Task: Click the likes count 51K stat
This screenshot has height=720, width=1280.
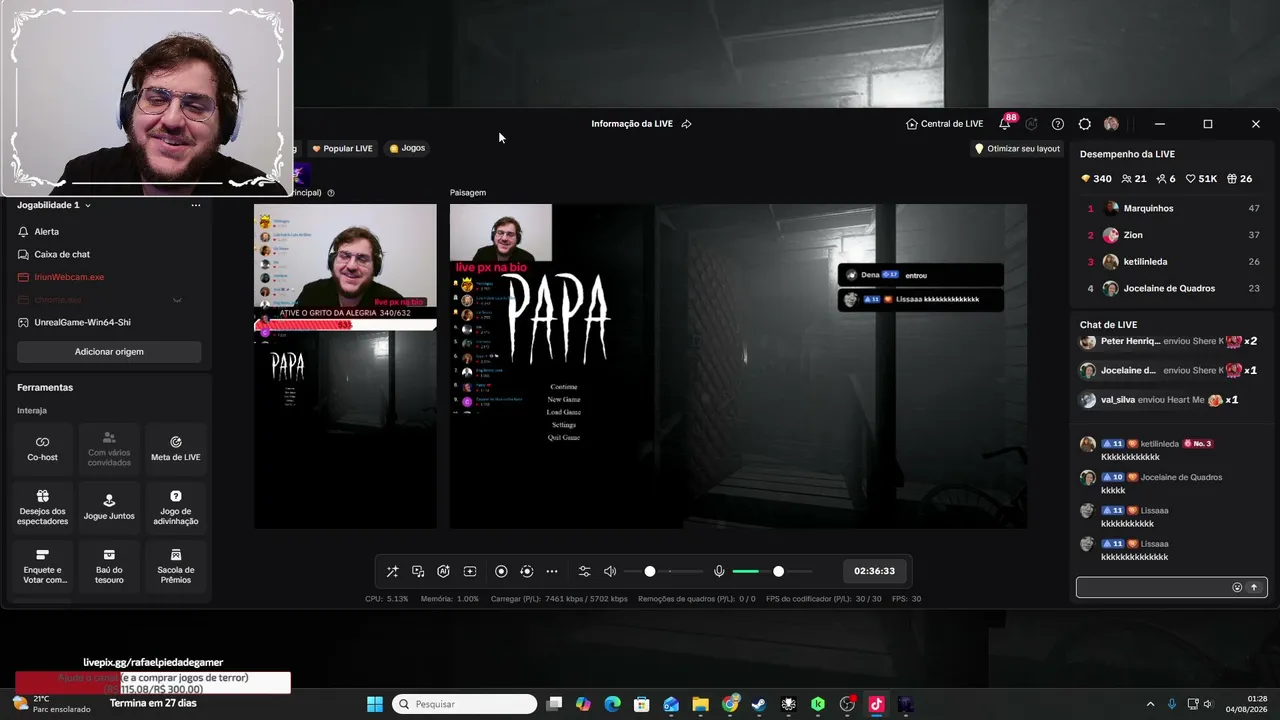Action: pyautogui.click(x=1202, y=179)
